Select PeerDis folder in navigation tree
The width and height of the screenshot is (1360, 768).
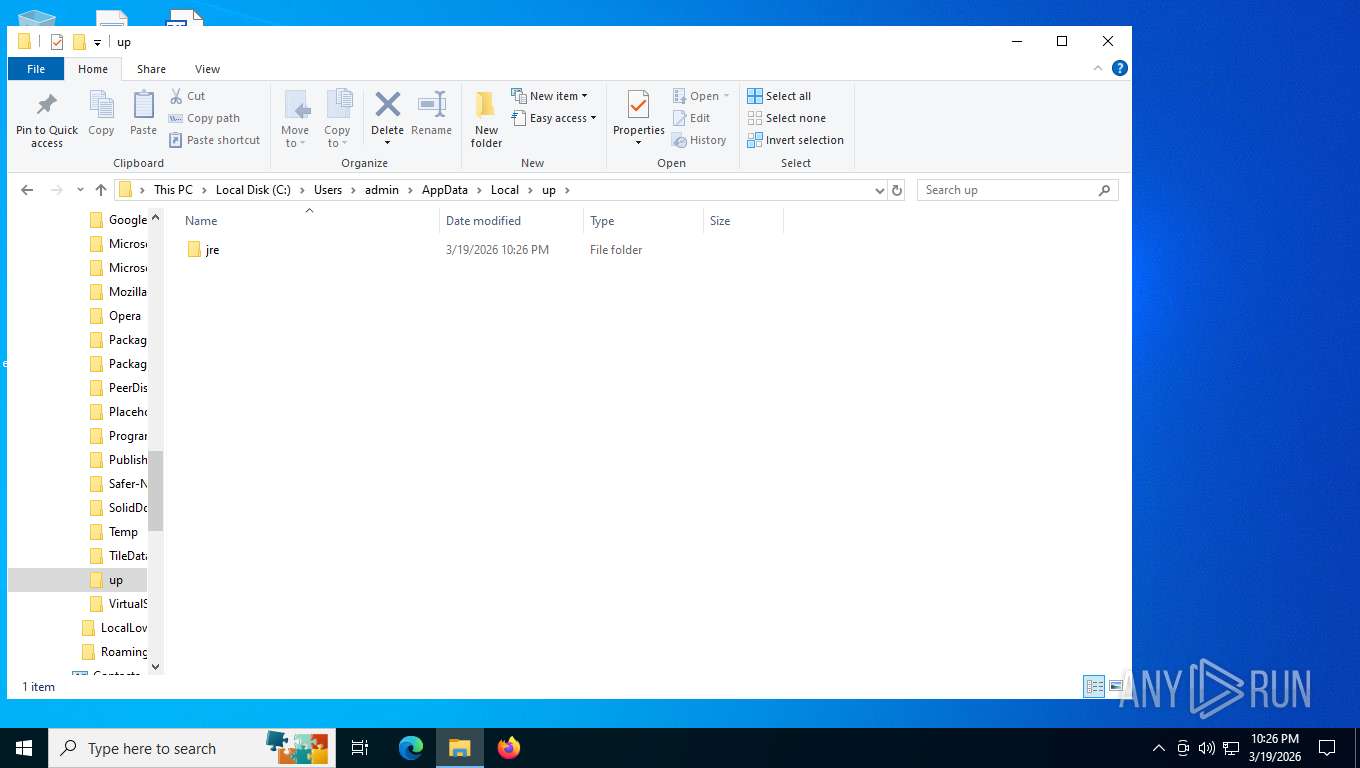(x=127, y=388)
